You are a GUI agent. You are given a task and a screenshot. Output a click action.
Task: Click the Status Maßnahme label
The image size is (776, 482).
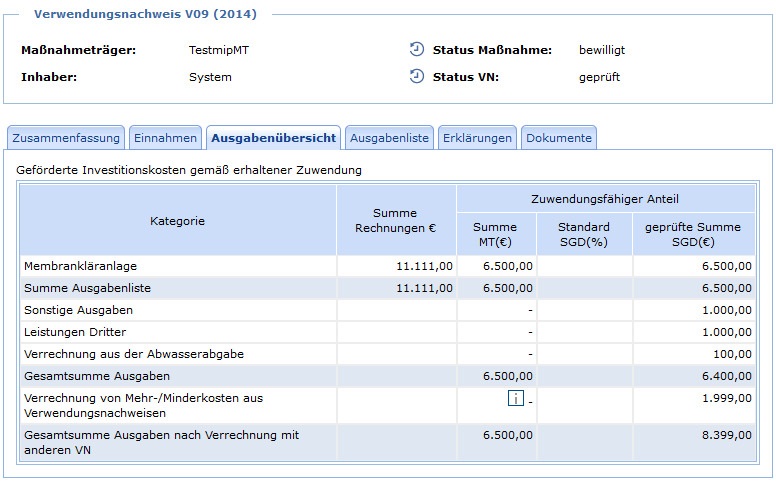click(x=492, y=50)
